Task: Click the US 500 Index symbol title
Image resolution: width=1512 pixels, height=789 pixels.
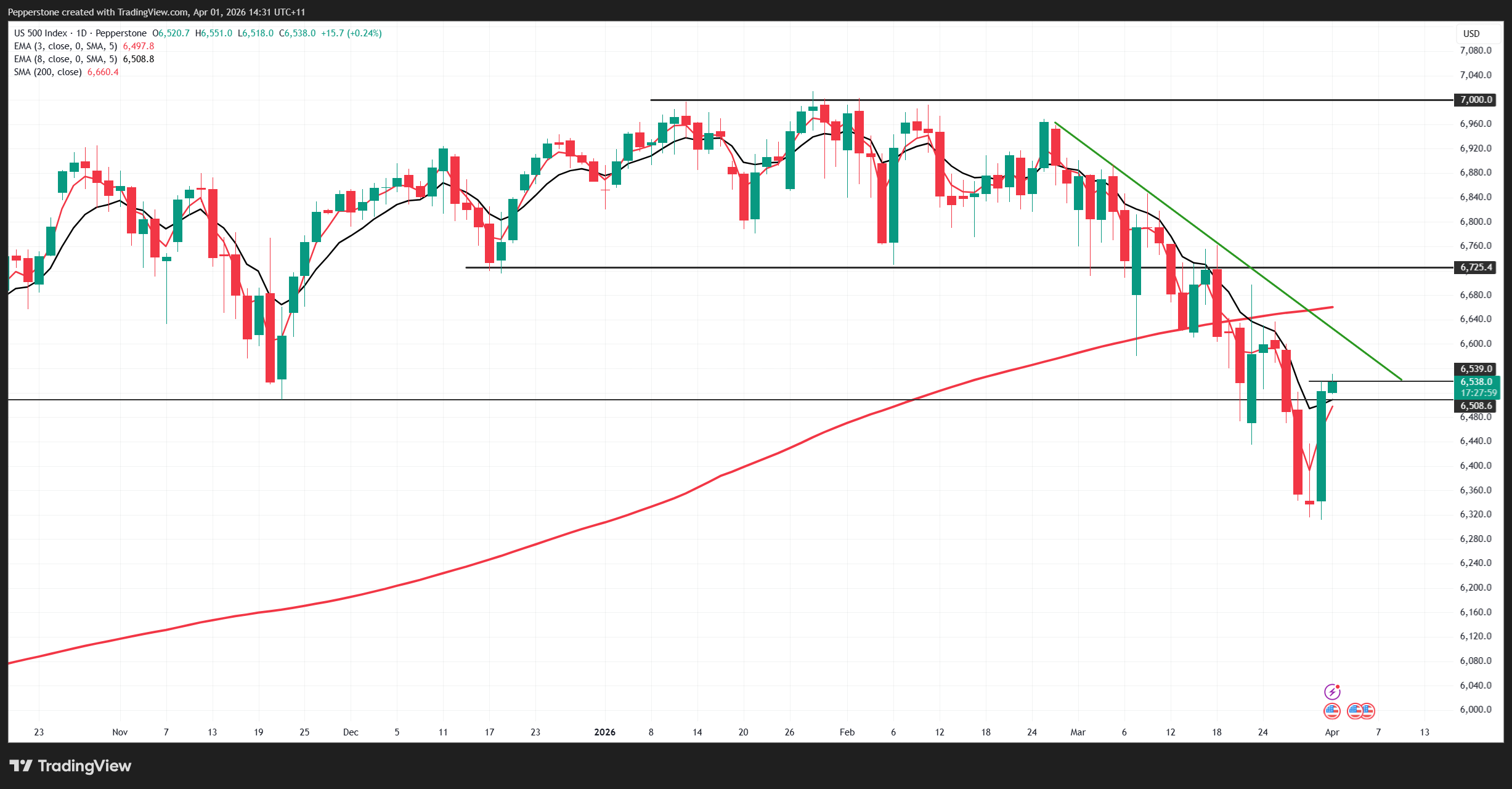Action: (41, 33)
